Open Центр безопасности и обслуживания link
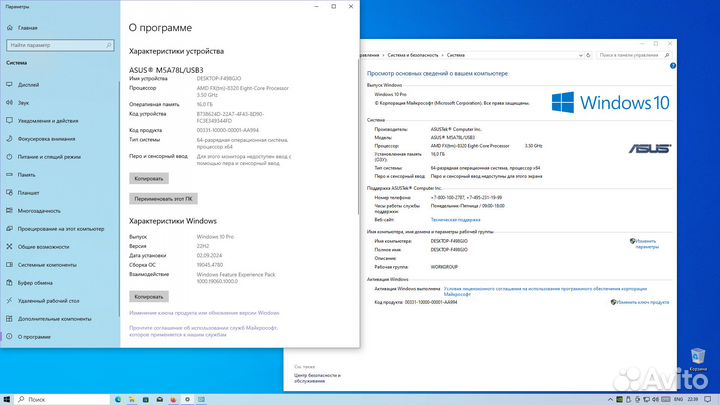 [x=317, y=378]
